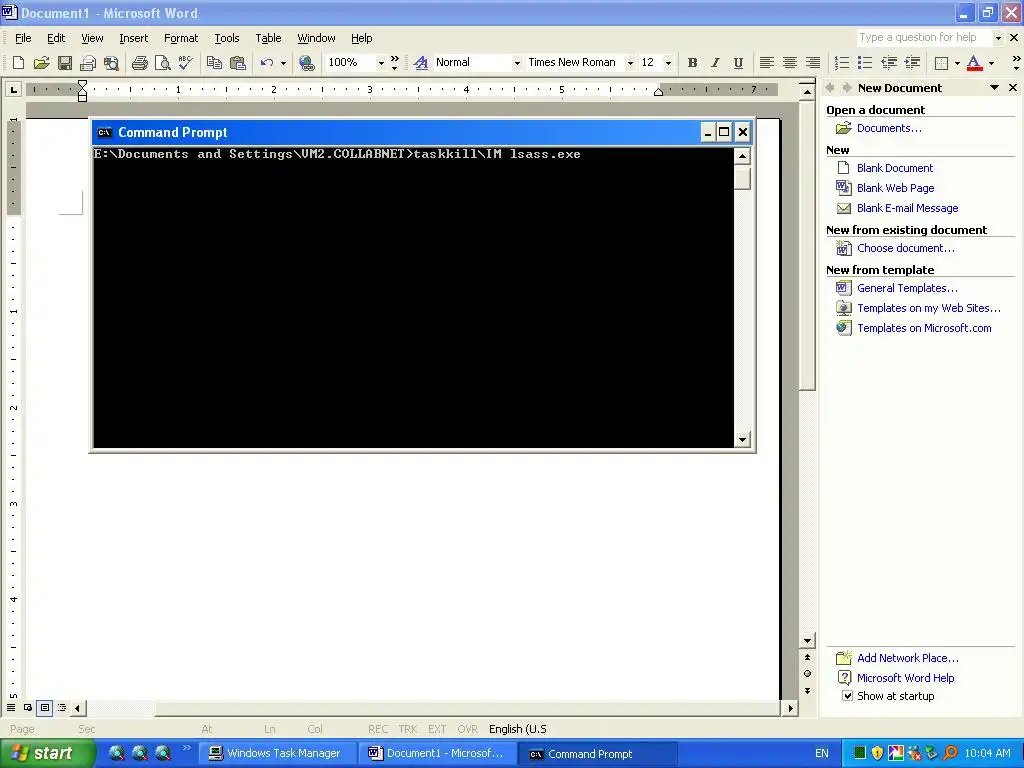
Task: Align text left
Action: [767, 63]
